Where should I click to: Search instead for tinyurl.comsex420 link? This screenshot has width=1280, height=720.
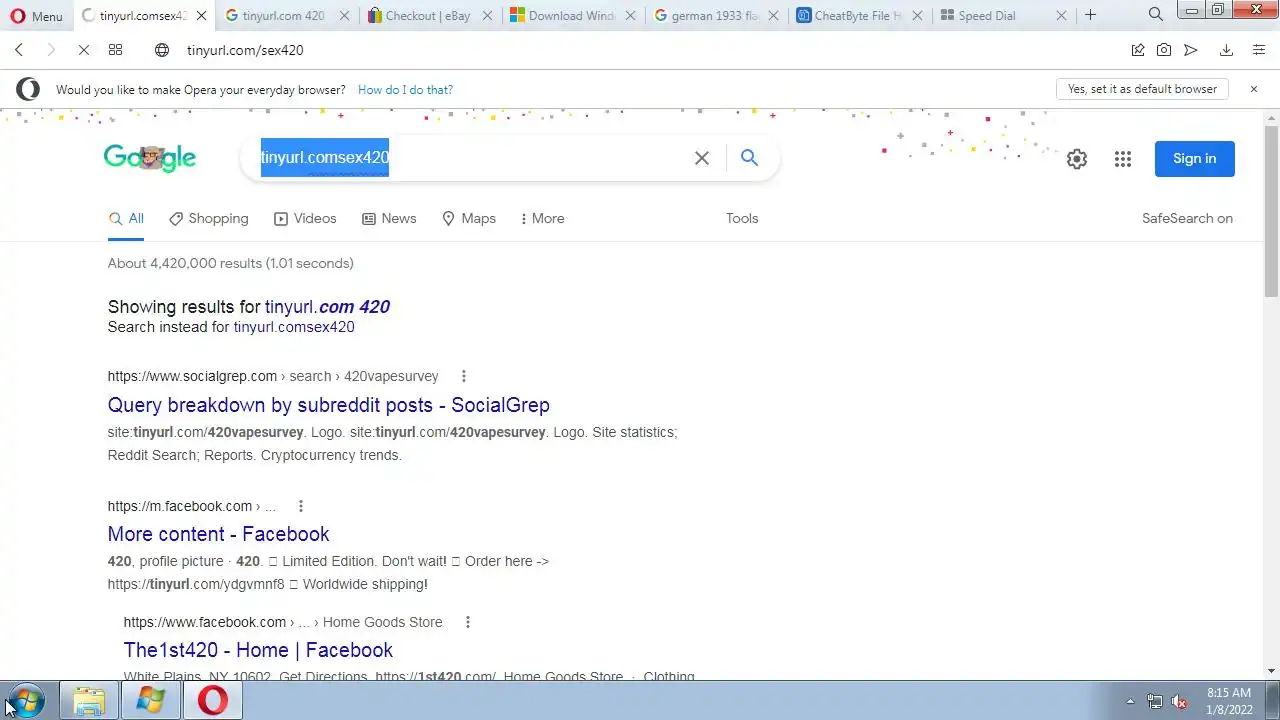pos(294,327)
